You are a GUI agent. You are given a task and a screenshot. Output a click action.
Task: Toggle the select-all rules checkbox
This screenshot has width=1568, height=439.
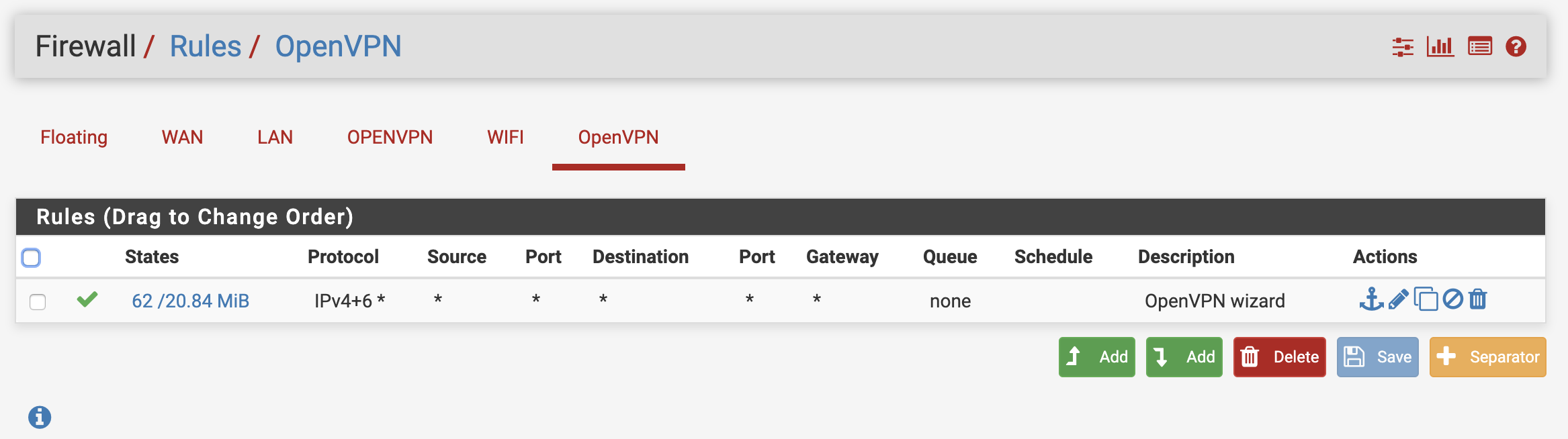tap(31, 258)
